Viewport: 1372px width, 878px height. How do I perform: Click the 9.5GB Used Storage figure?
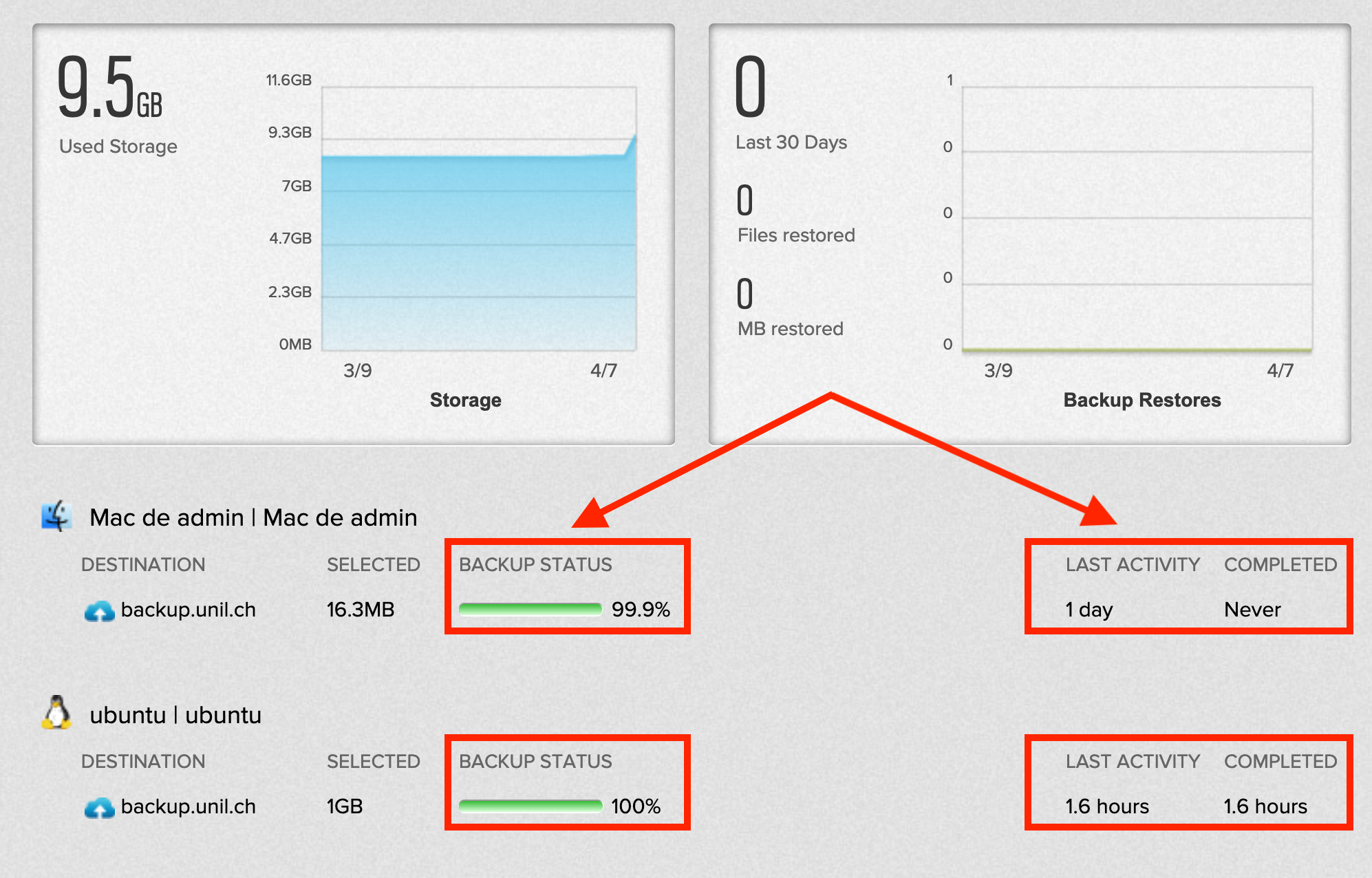coord(109,88)
